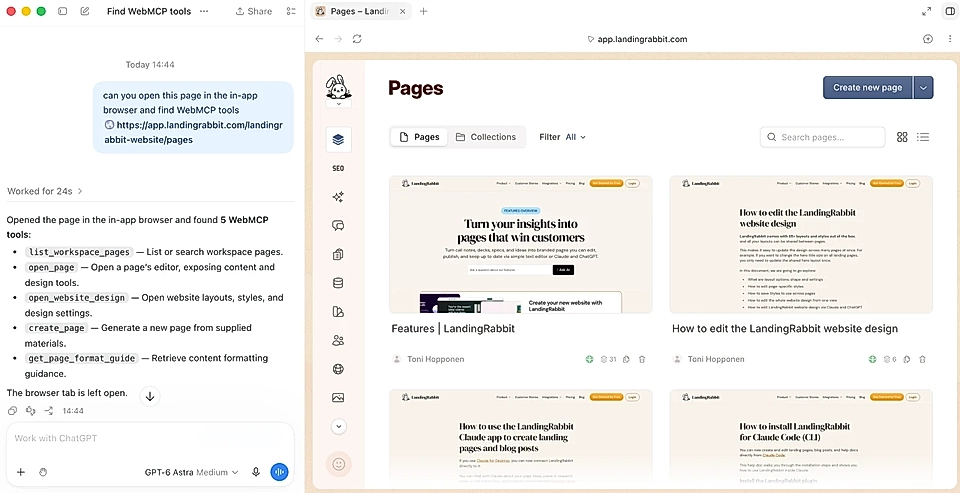
Task: Open the How to install Claude Code thumbnail
Action: pos(801,435)
